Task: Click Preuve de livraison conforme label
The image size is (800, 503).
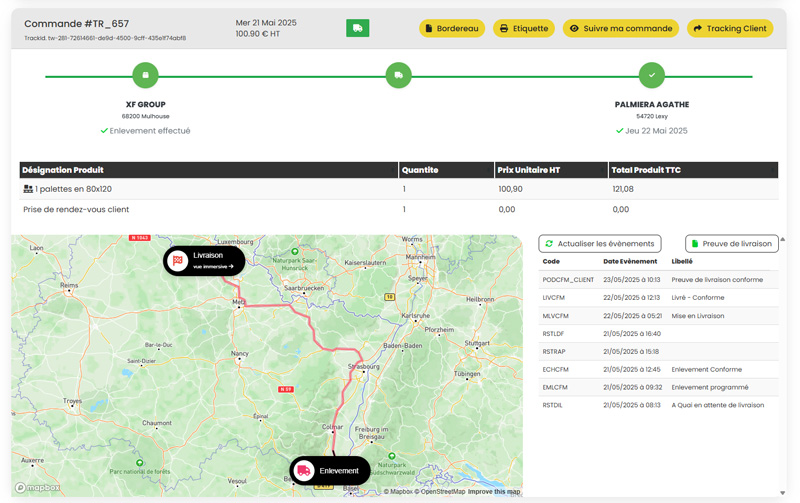Action: tap(717, 280)
